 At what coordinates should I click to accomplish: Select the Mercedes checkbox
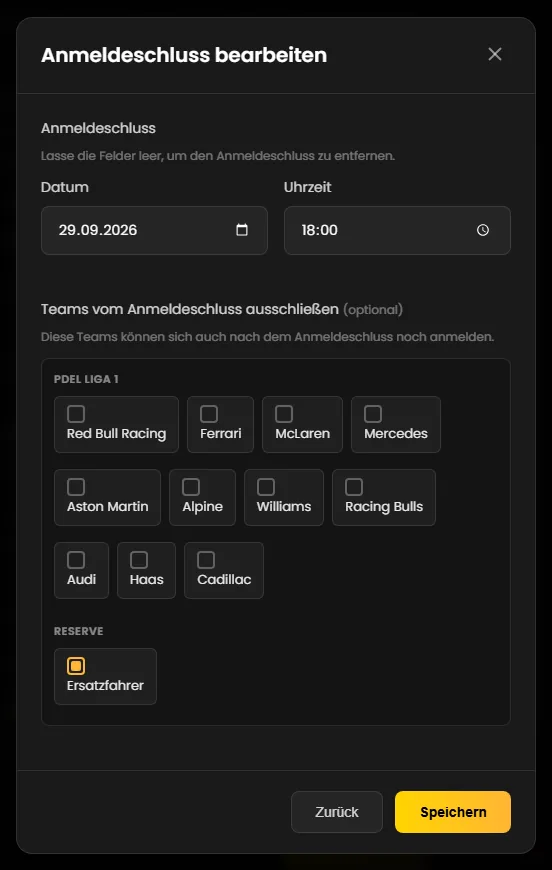click(373, 414)
